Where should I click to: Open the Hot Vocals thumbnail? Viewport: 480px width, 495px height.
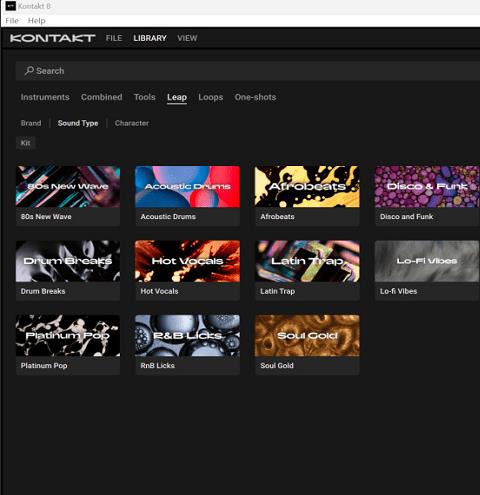coord(187,261)
